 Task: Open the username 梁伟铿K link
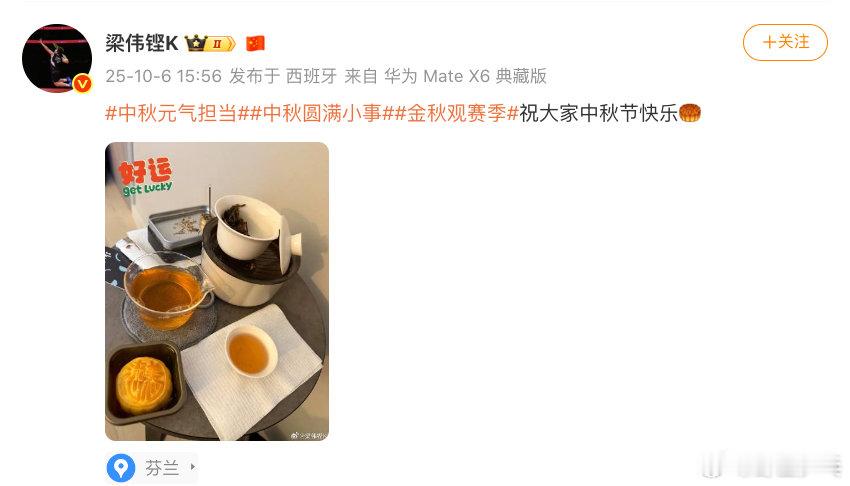(x=141, y=43)
